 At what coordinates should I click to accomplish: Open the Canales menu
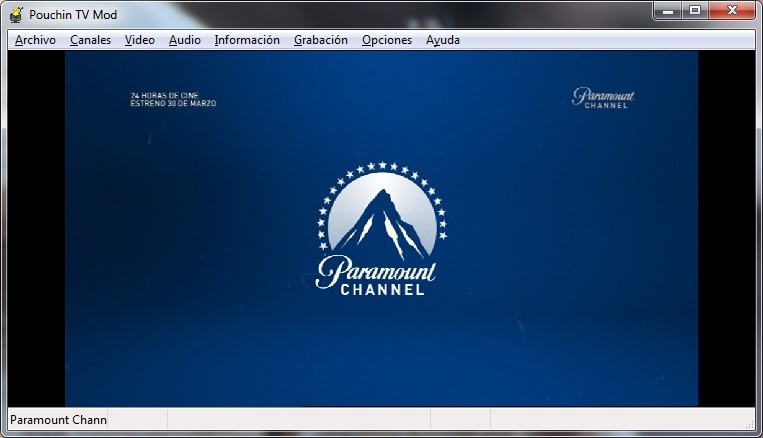[x=91, y=40]
